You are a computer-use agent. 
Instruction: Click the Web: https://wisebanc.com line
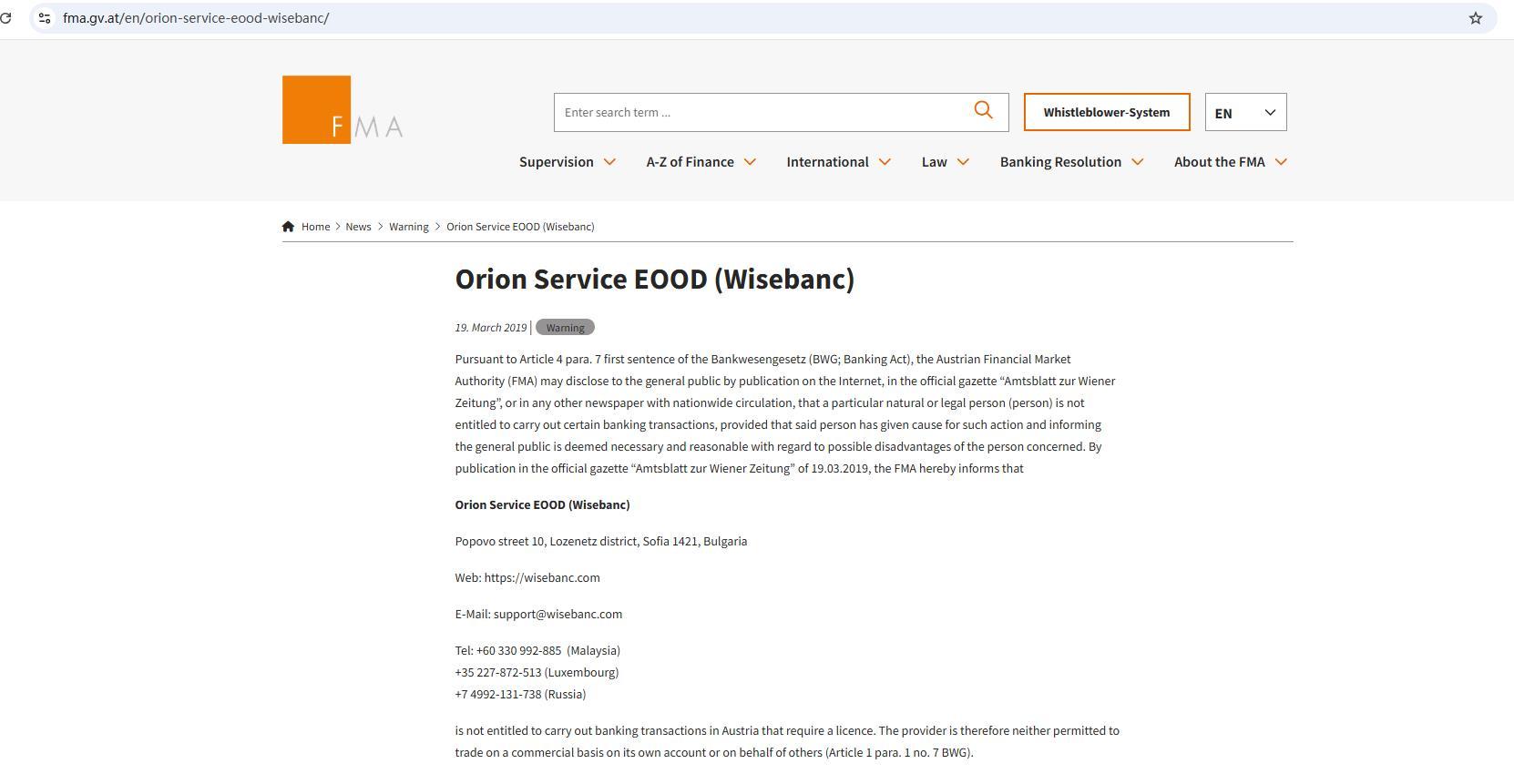pos(527,577)
